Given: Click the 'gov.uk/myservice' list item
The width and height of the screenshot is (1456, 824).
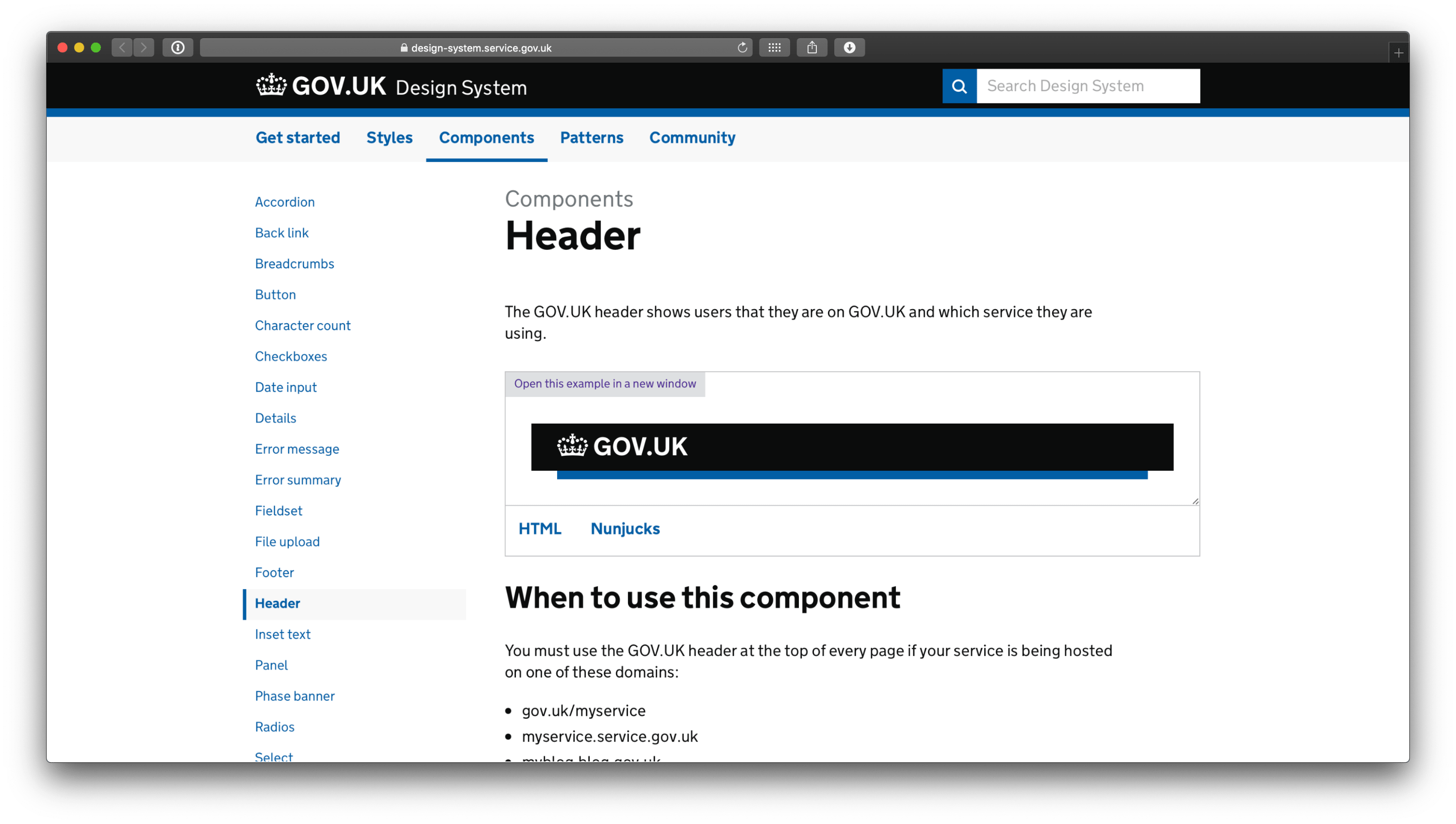Looking at the screenshot, I should click(583, 711).
